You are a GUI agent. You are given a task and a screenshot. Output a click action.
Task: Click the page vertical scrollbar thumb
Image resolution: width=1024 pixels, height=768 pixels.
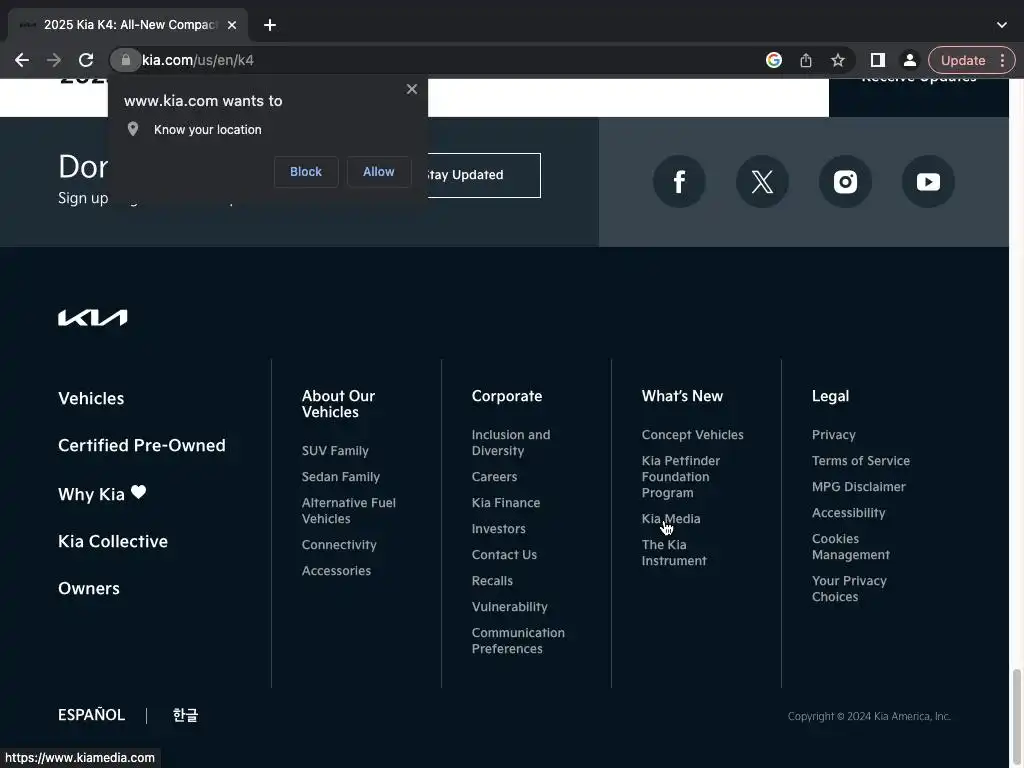point(1016,717)
